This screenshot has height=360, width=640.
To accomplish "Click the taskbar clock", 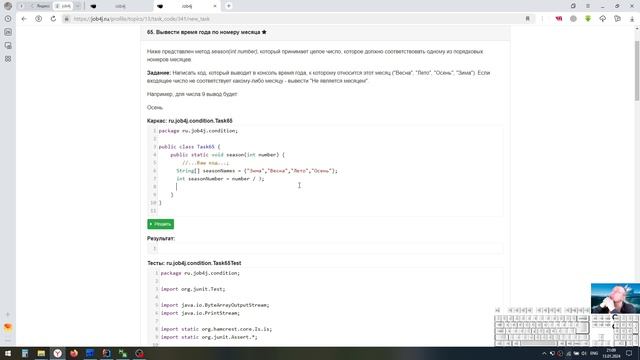I will [611, 353].
